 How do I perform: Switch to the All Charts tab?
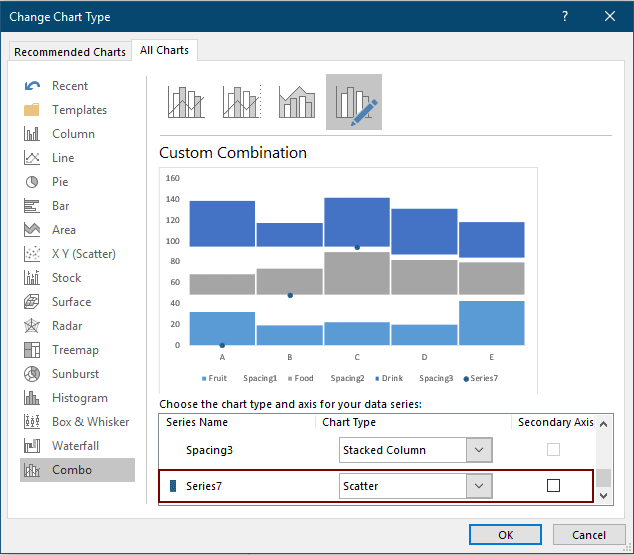pyautogui.click(x=164, y=50)
